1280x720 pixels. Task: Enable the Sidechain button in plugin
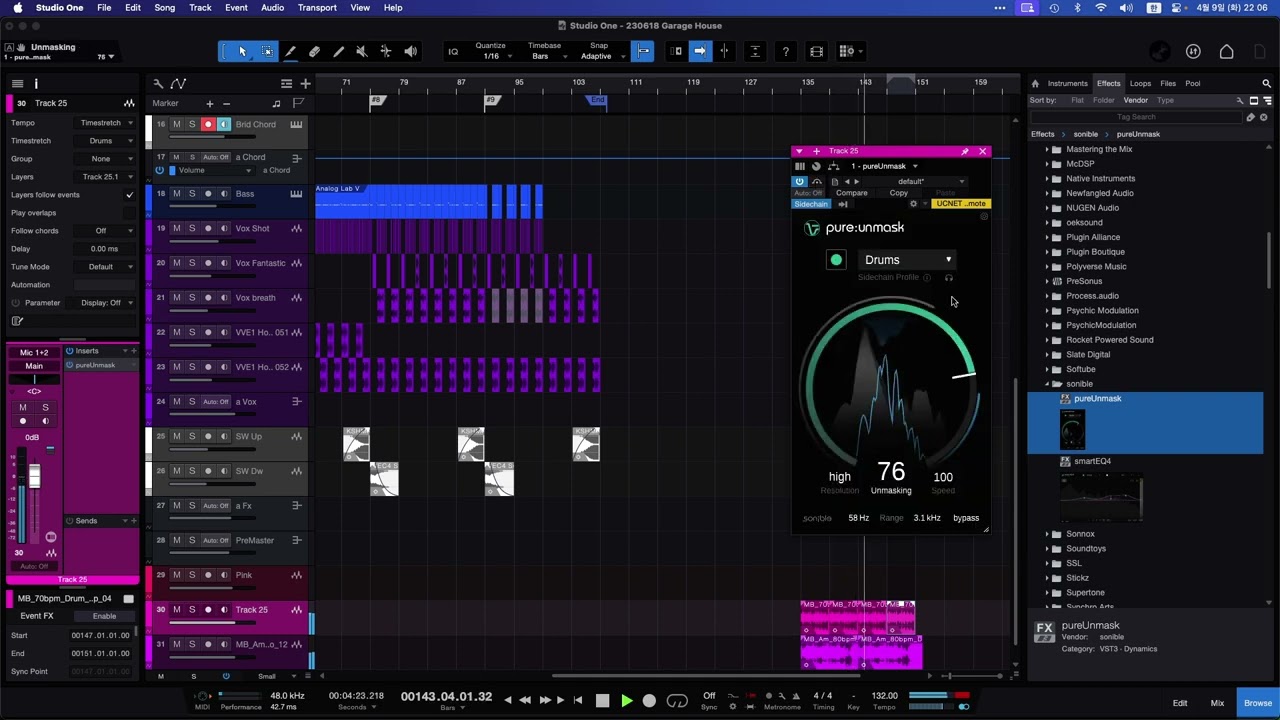811,204
